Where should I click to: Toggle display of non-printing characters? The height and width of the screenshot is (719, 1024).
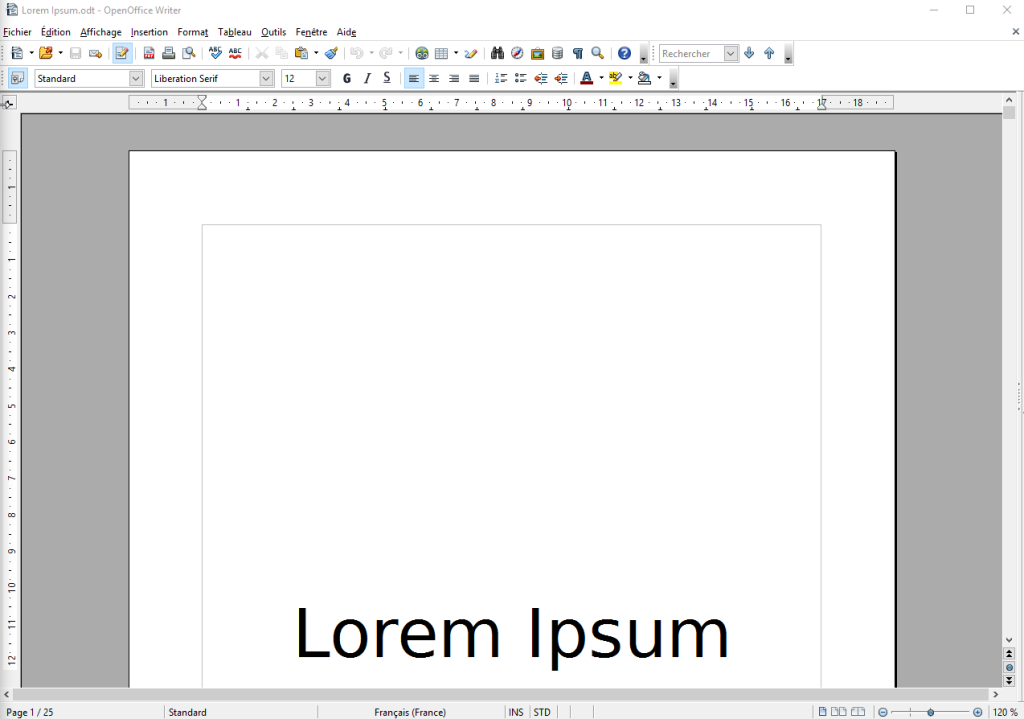point(577,53)
